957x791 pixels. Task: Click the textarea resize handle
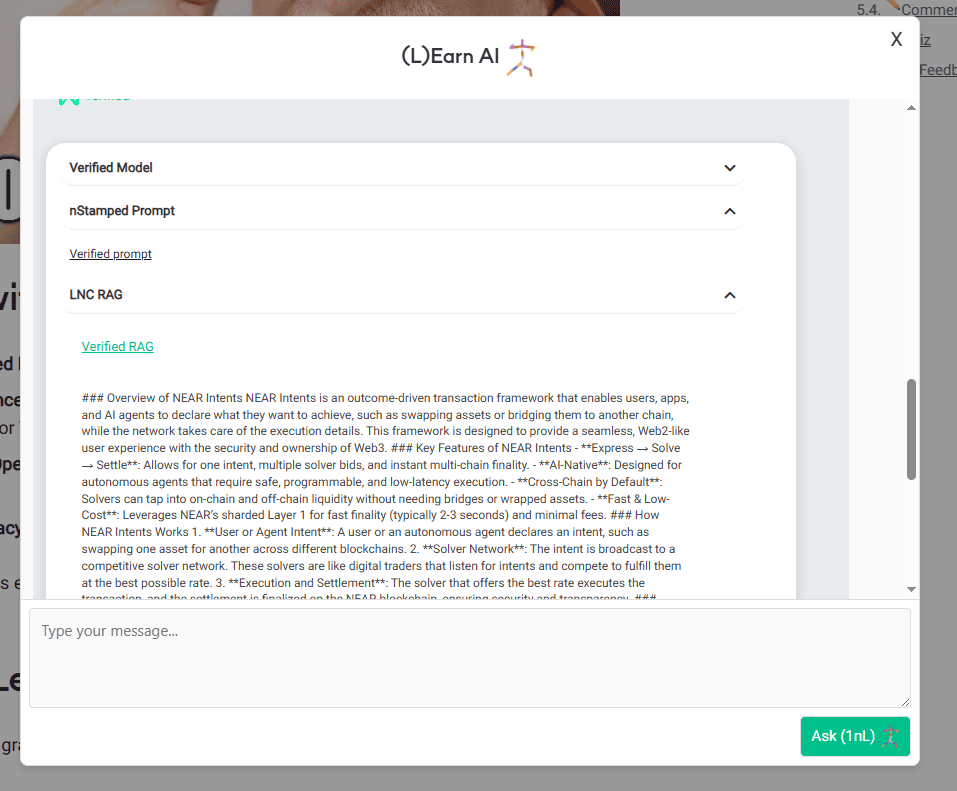tap(905, 702)
